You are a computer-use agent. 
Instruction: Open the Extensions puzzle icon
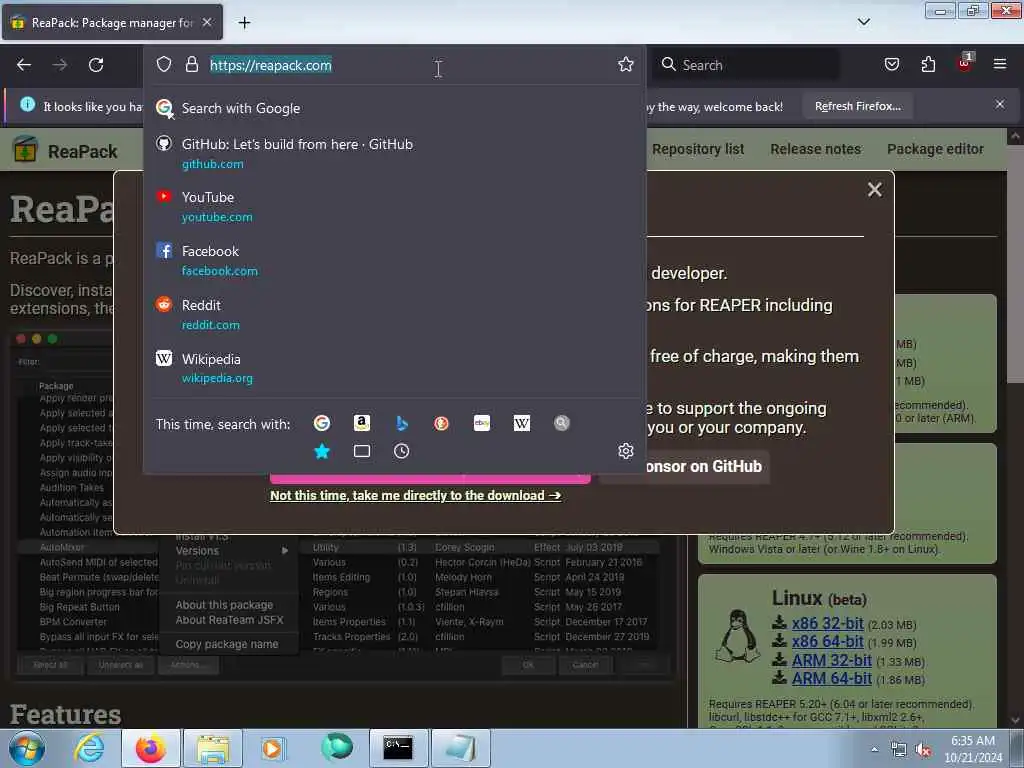pyautogui.click(x=928, y=64)
